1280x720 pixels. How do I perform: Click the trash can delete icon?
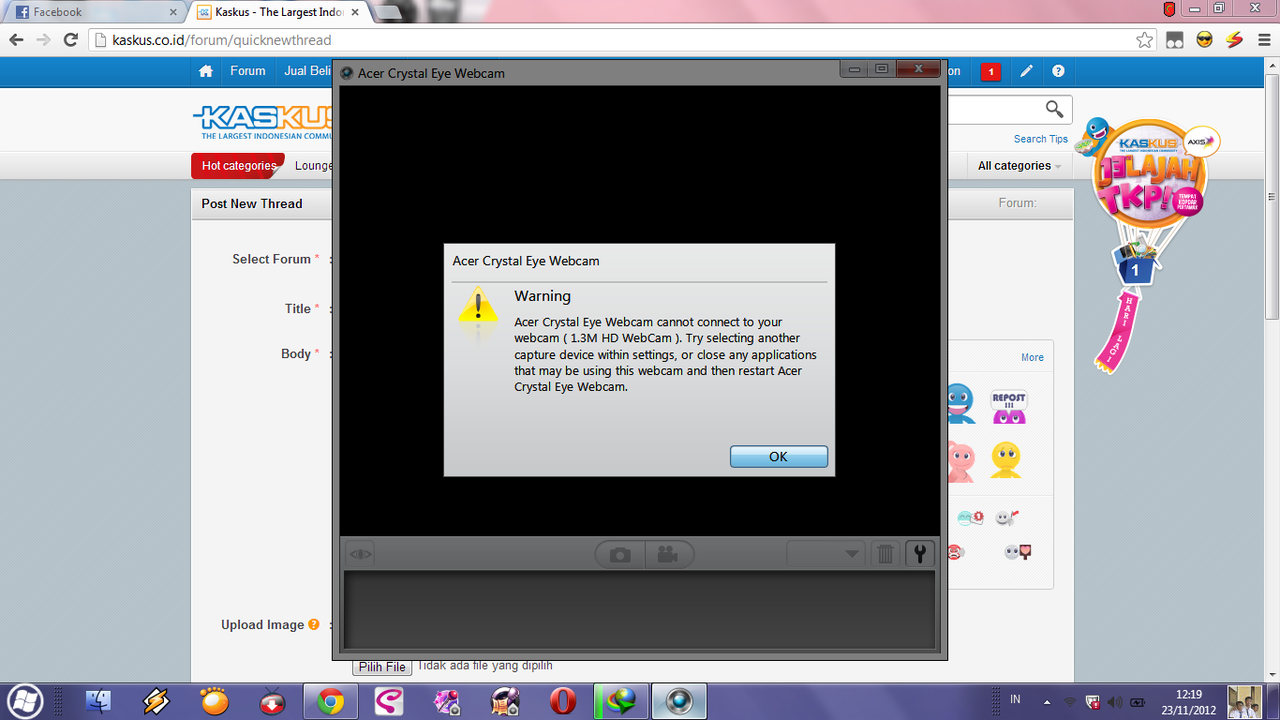pyautogui.click(x=885, y=553)
